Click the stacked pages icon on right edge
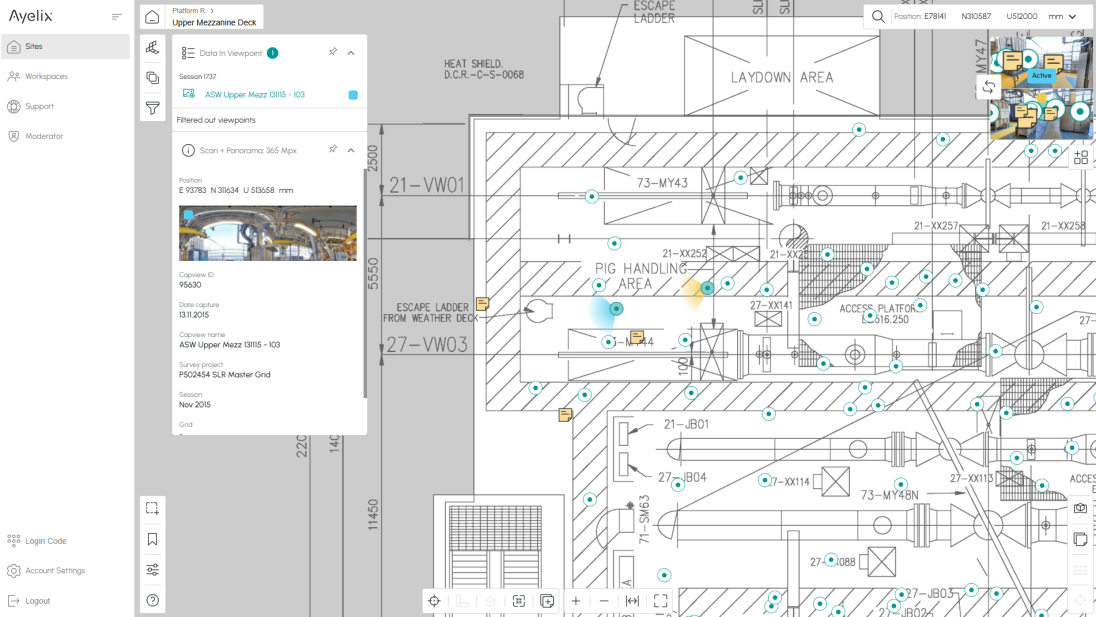The height and width of the screenshot is (617, 1096). (x=1081, y=539)
